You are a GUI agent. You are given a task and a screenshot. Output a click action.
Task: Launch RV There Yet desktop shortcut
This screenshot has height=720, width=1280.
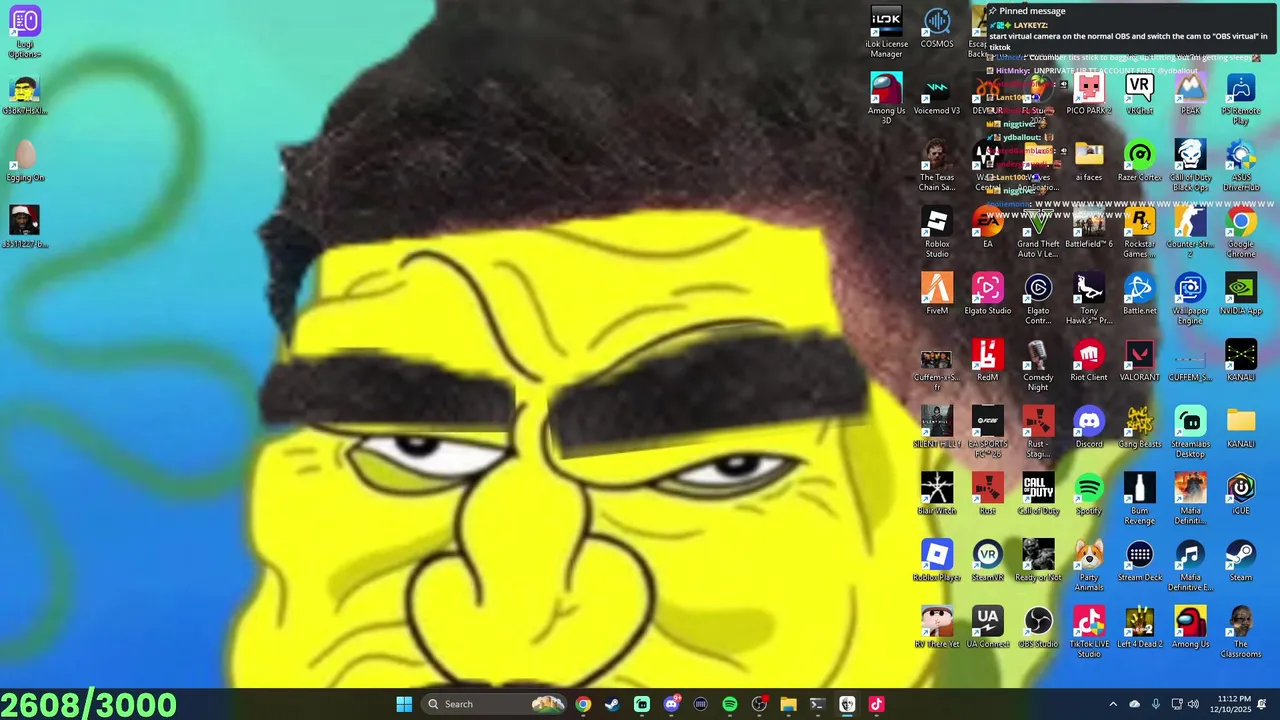click(x=937, y=628)
